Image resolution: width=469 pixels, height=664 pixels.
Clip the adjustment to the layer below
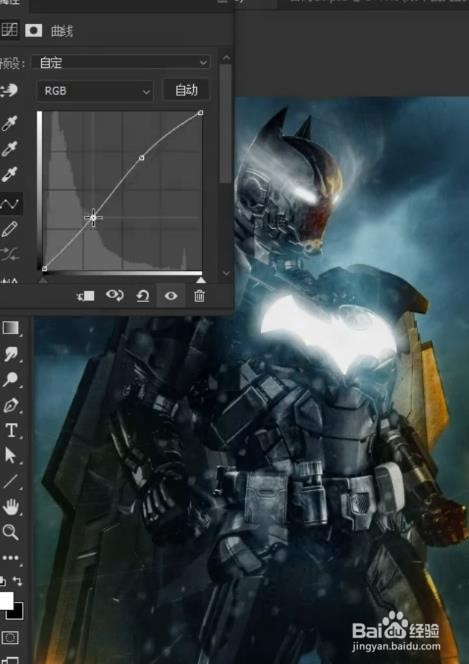pyautogui.click(x=86, y=296)
